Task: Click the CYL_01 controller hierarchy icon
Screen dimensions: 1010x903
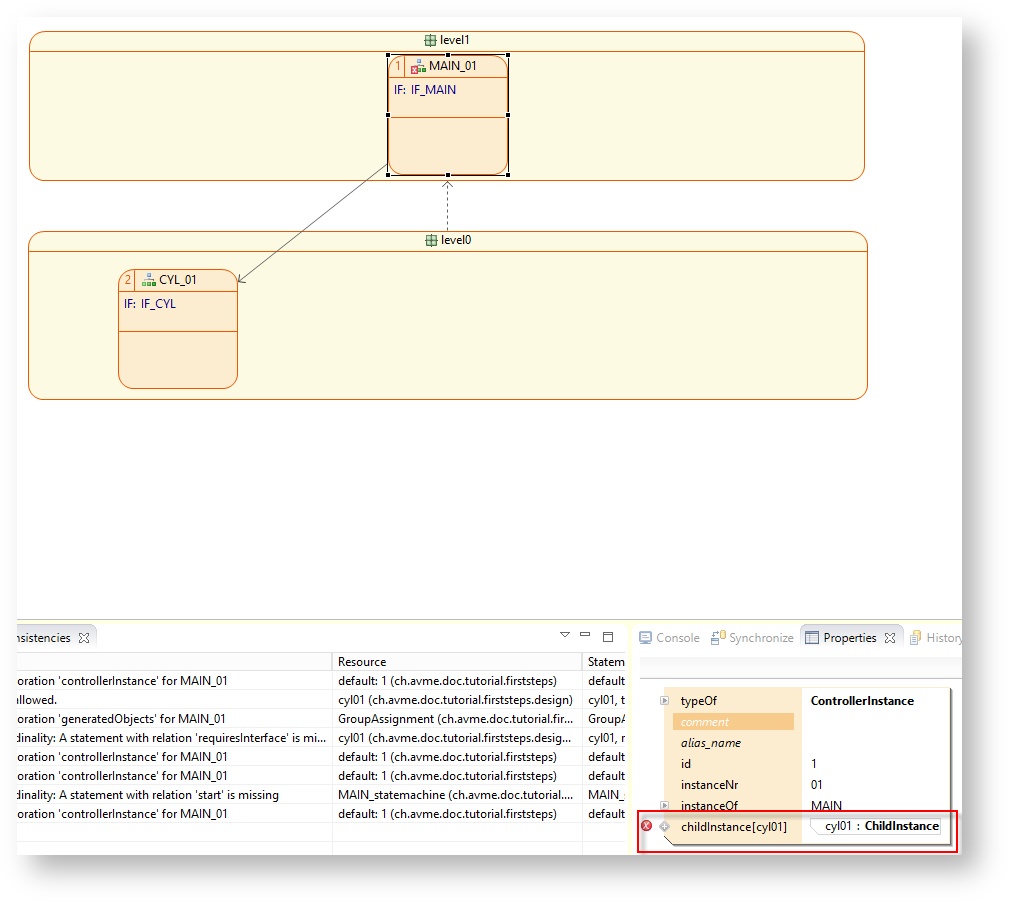Action: click(148, 280)
